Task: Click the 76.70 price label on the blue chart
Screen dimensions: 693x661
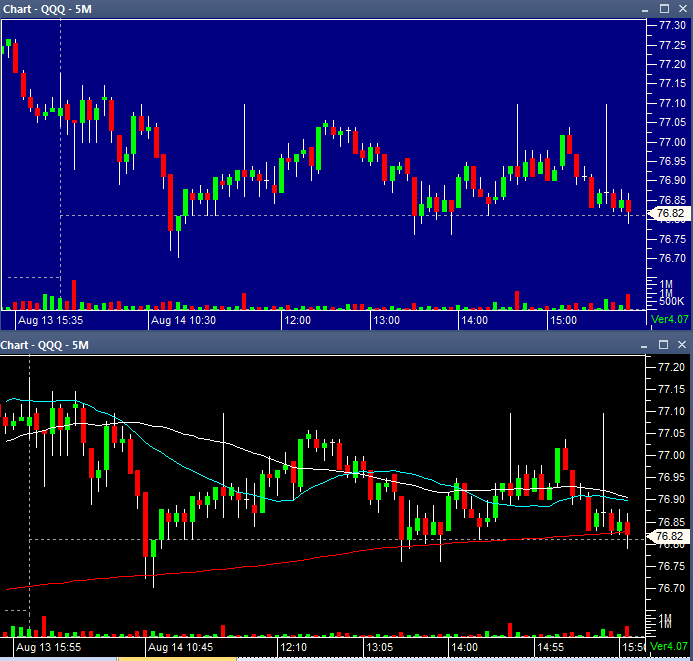Action: tap(672, 258)
